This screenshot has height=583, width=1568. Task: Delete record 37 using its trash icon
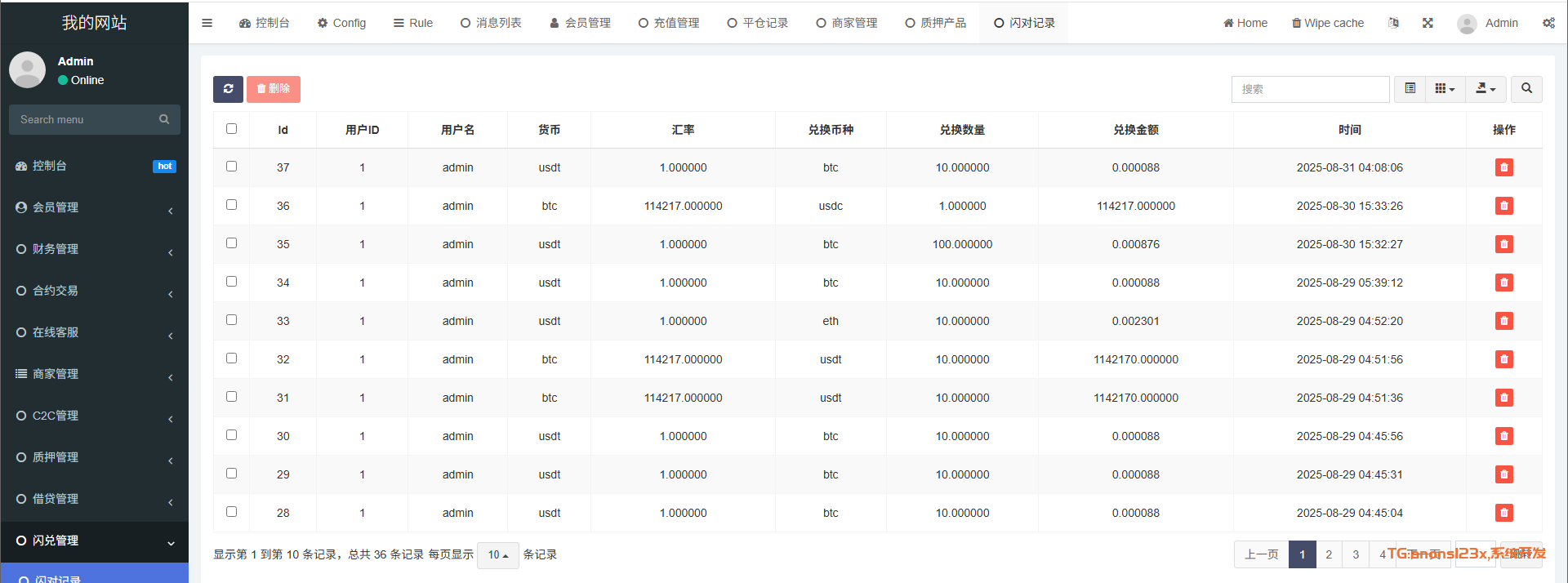(x=1503, y=167)
